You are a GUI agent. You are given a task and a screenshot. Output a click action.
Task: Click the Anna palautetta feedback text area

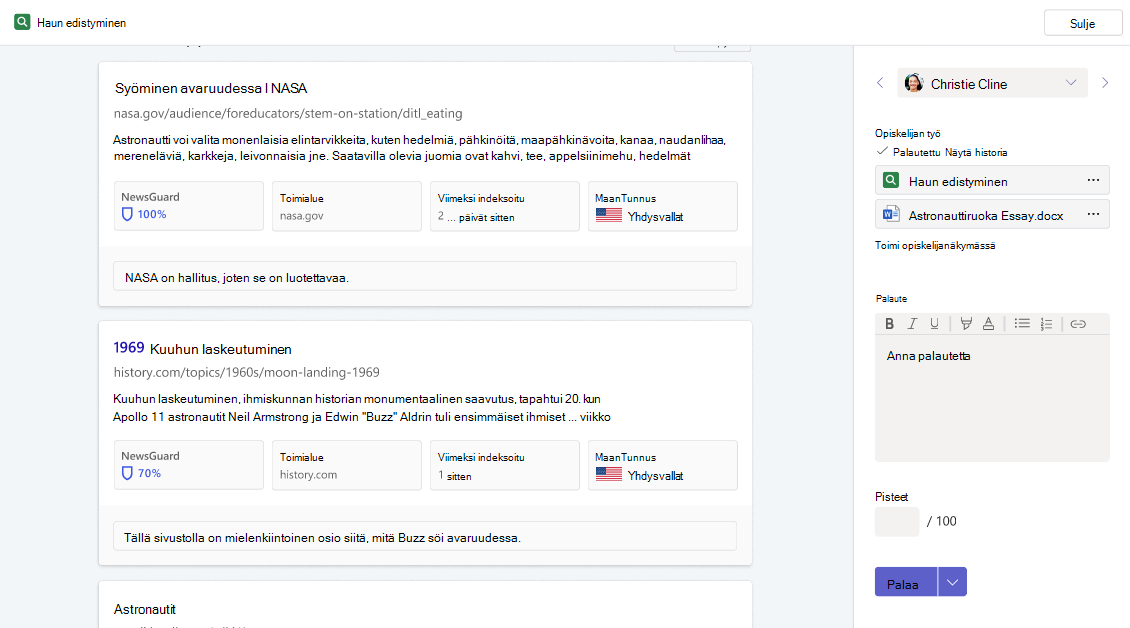(992, 399)
